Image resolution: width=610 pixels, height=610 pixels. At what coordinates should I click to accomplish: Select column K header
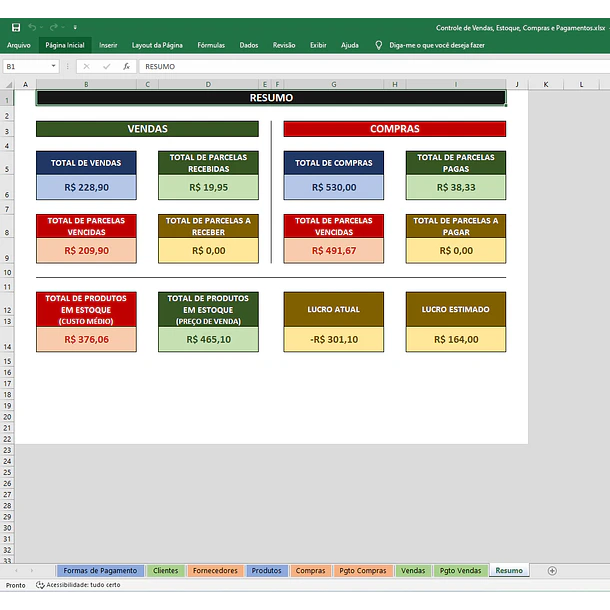(x=546, y=84)
